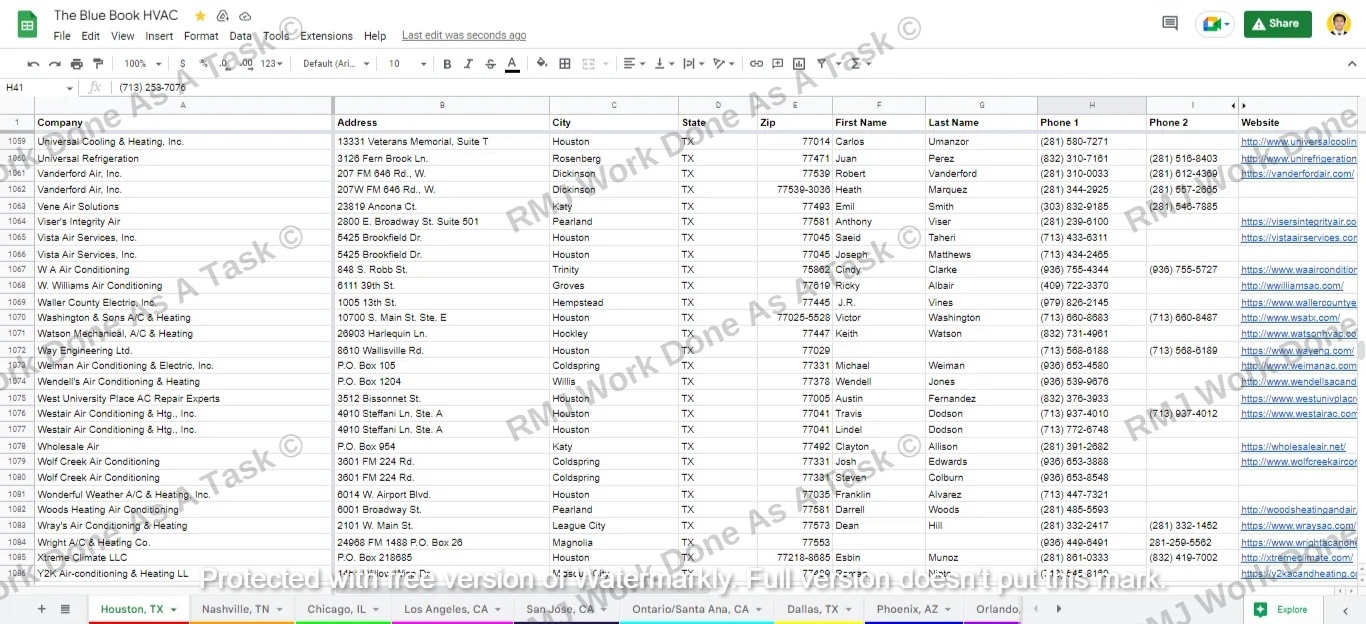
Task: Open the Insert menu
Action: (x=159, y=36)
